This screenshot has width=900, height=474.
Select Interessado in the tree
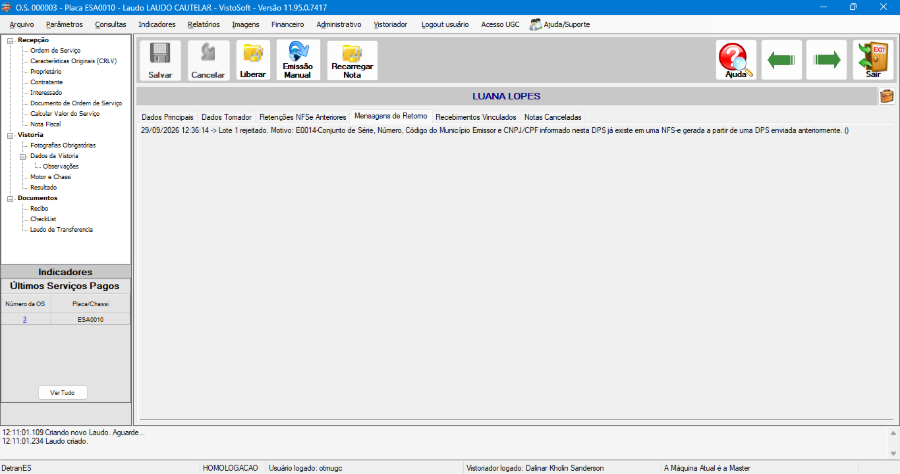(46, 92)
